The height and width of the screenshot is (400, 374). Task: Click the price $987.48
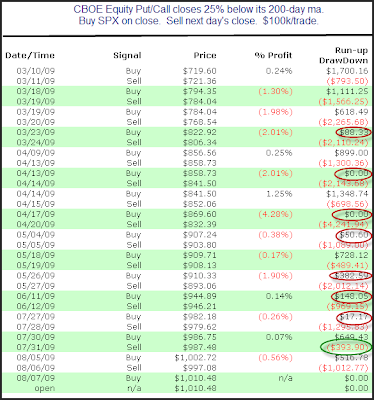pyautogui.click(x=200, y=347)
